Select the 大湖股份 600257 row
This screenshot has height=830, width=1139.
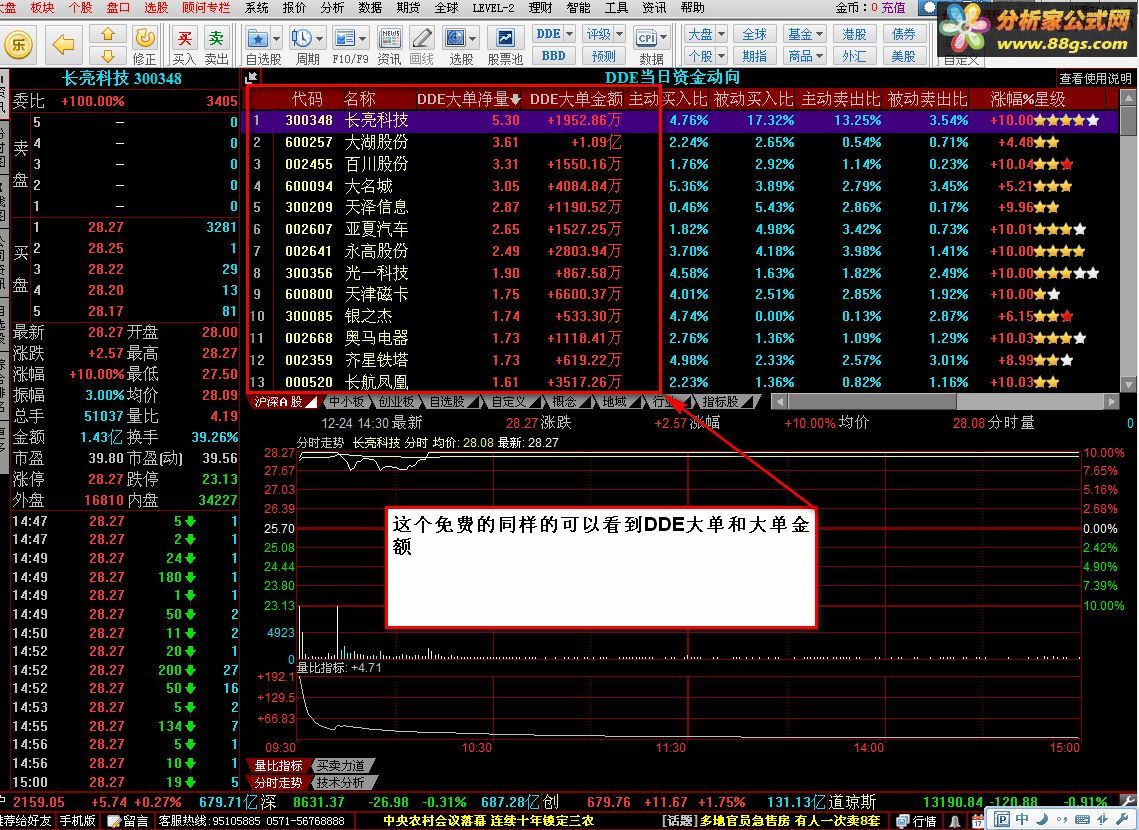click(x=683, y=142)
